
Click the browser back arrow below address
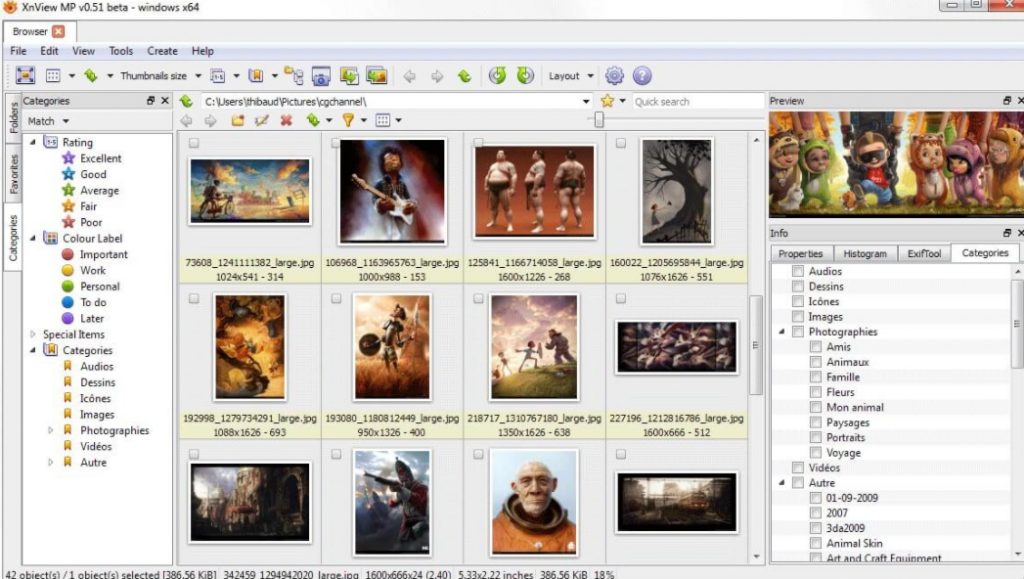tap(186, 120)
